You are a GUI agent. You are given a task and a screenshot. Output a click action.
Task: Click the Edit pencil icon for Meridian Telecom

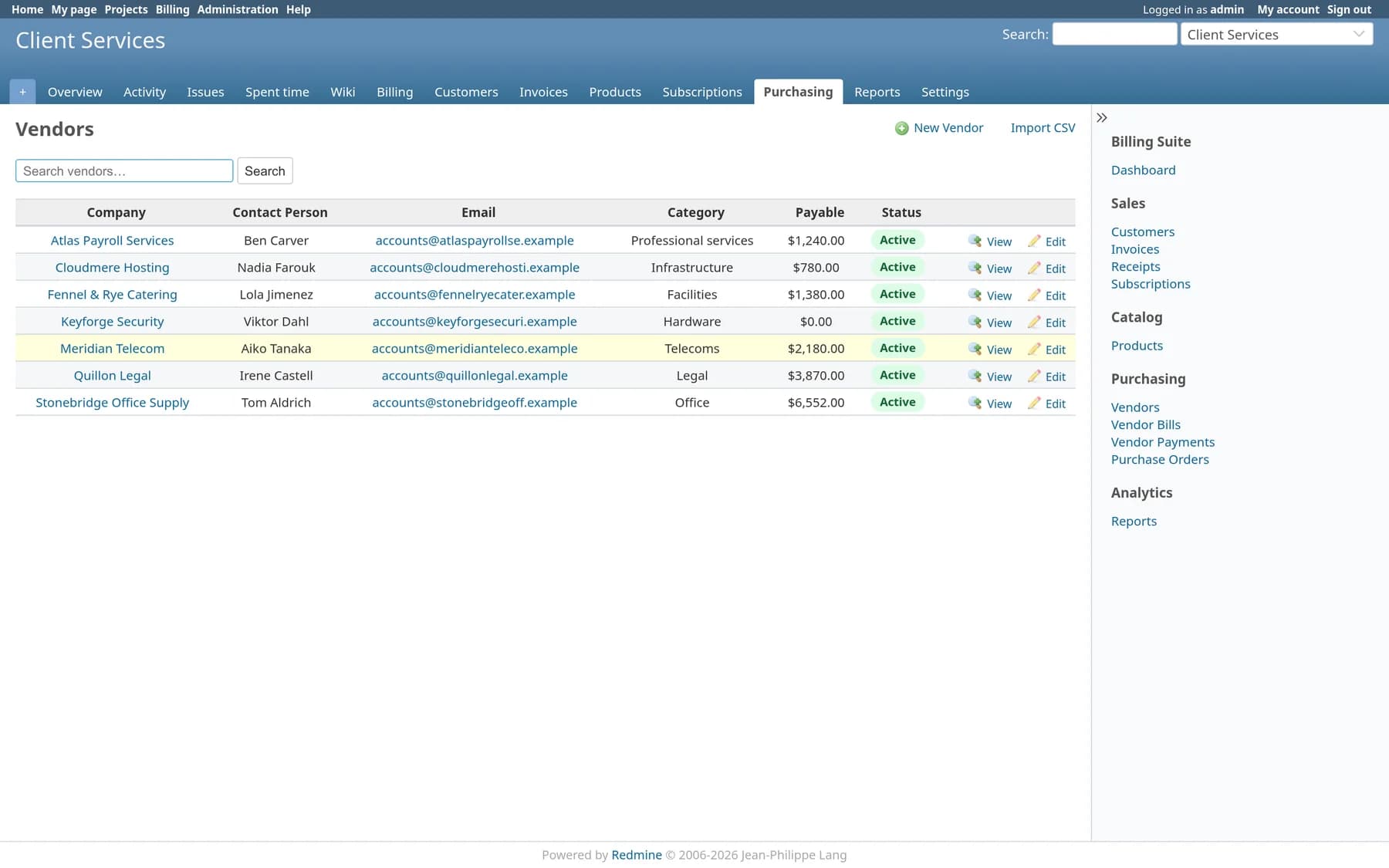click(x=1034, y=349)
